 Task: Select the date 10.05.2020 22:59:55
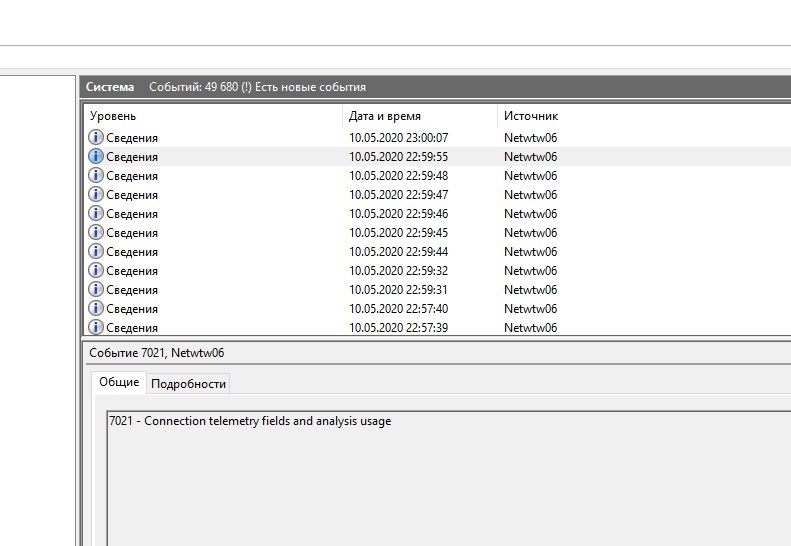coord(399,157)
